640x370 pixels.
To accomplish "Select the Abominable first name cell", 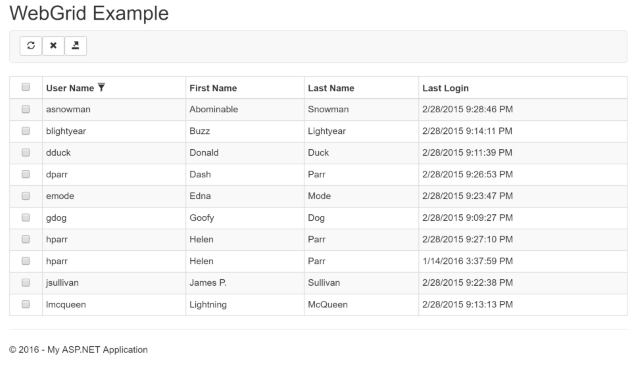I will (x=245, y=109).
